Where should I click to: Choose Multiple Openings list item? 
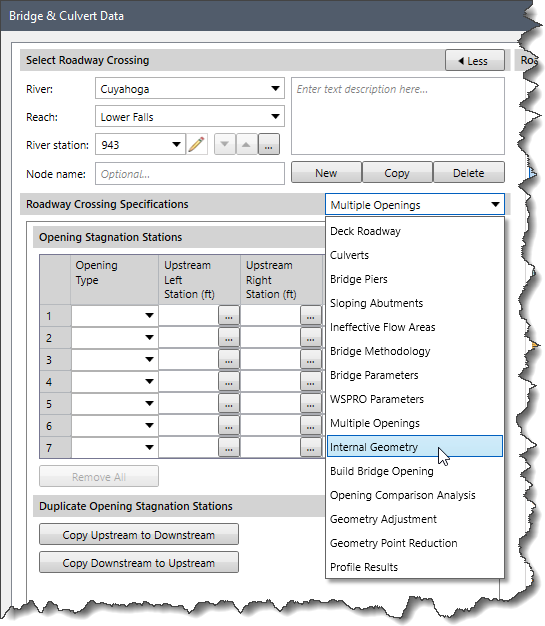pyautogui.click(x=415, y=423)
